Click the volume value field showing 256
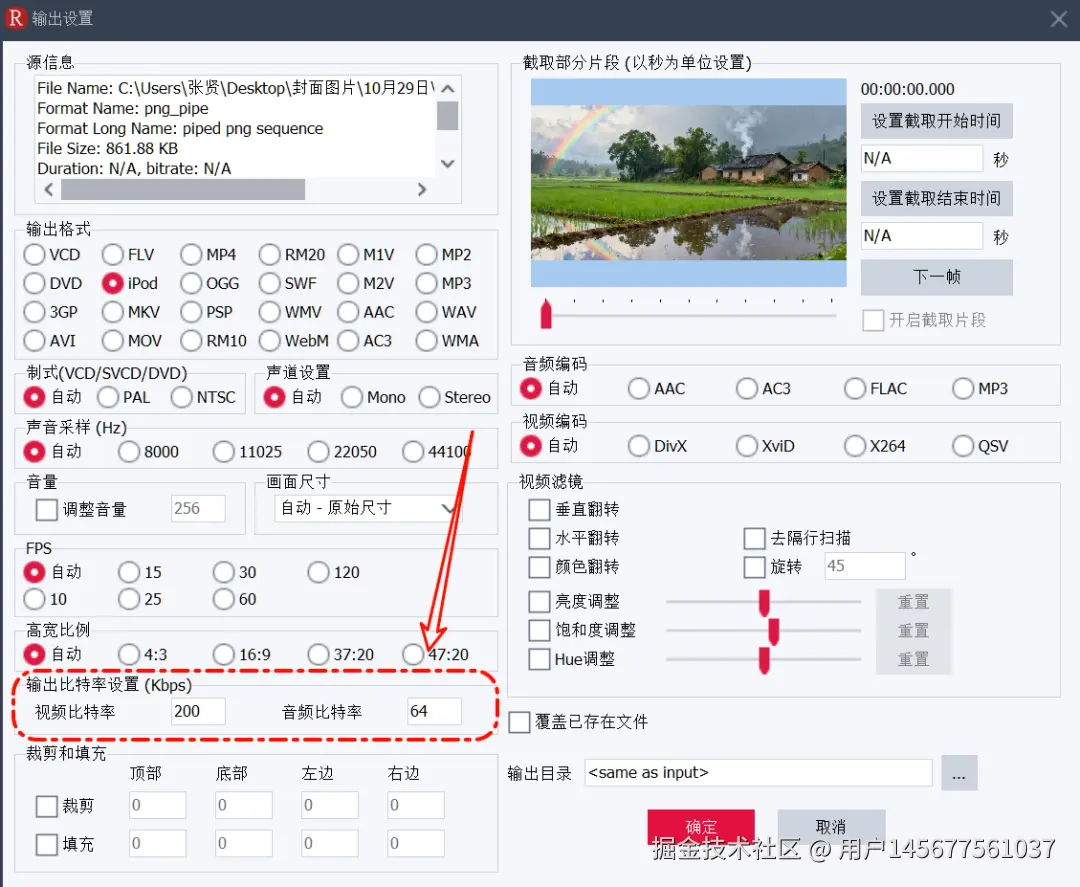The width and height of the screenshot is (1080, 887). 198,509
